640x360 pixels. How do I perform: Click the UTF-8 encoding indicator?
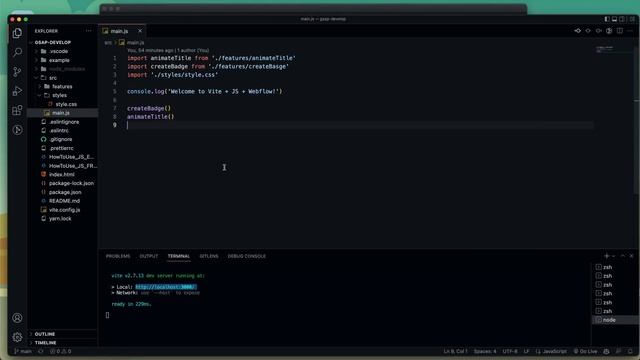tap(510, 351)
